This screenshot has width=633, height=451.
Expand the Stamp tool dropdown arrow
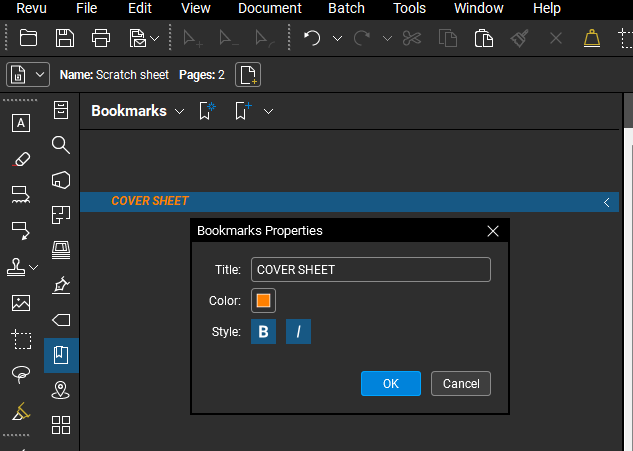(x=34, y=267)
